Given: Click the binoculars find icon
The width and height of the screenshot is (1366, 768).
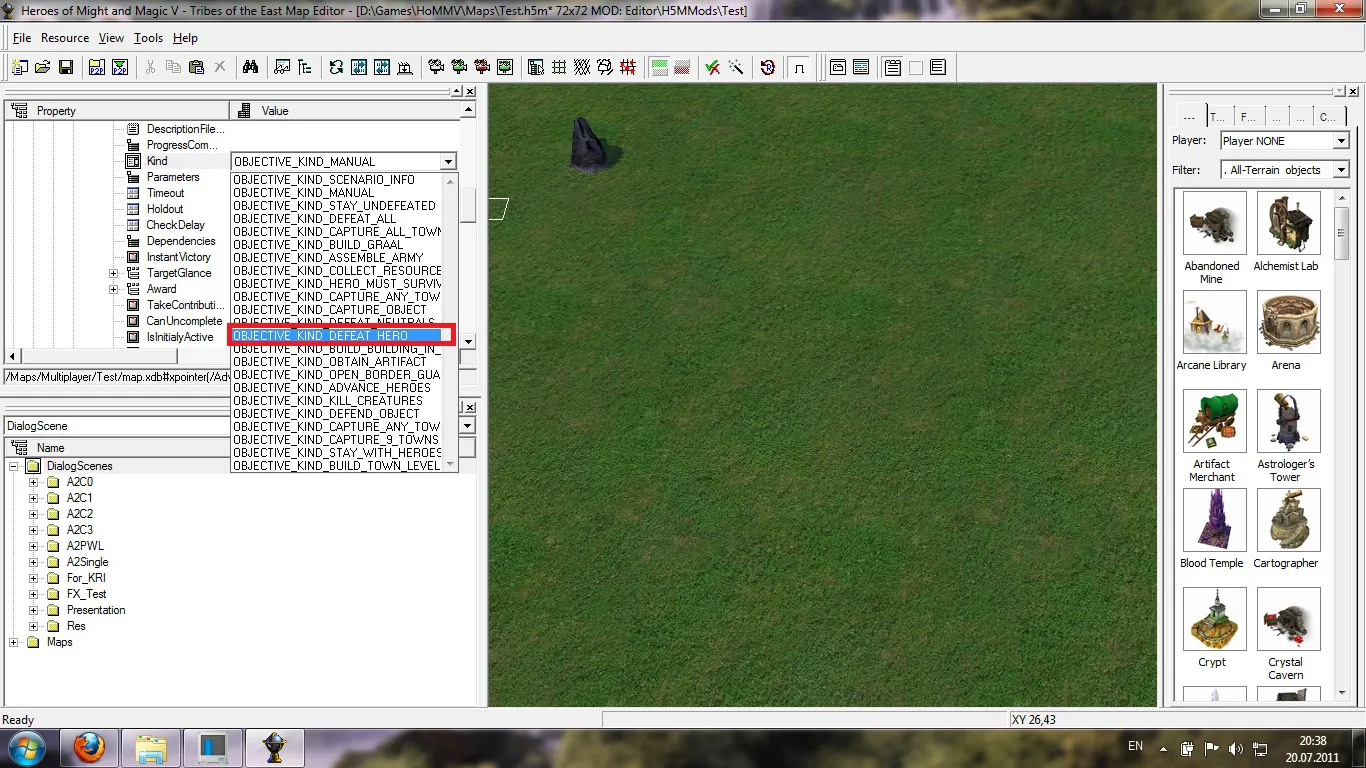Looking at the screenshot, I should pos(251,67).
